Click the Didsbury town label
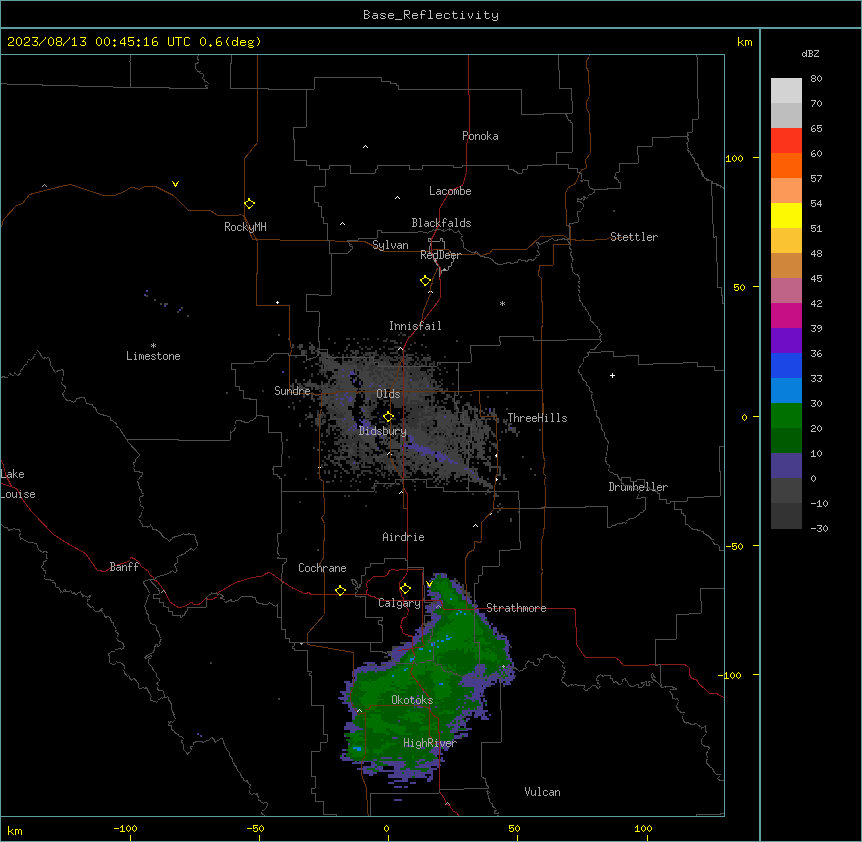The height and width of the screenshot is (842, 862). [383, 431]
